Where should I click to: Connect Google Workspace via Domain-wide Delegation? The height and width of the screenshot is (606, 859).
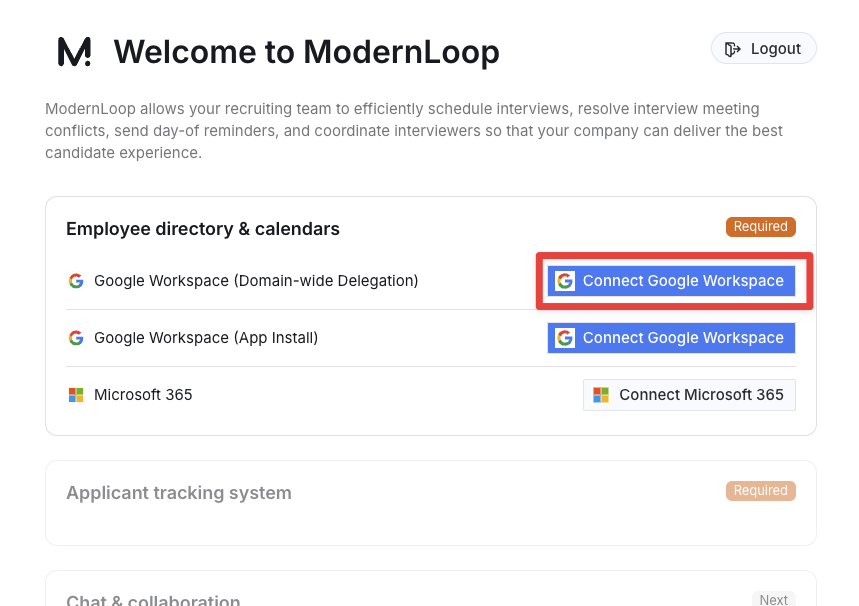[671, 281]
